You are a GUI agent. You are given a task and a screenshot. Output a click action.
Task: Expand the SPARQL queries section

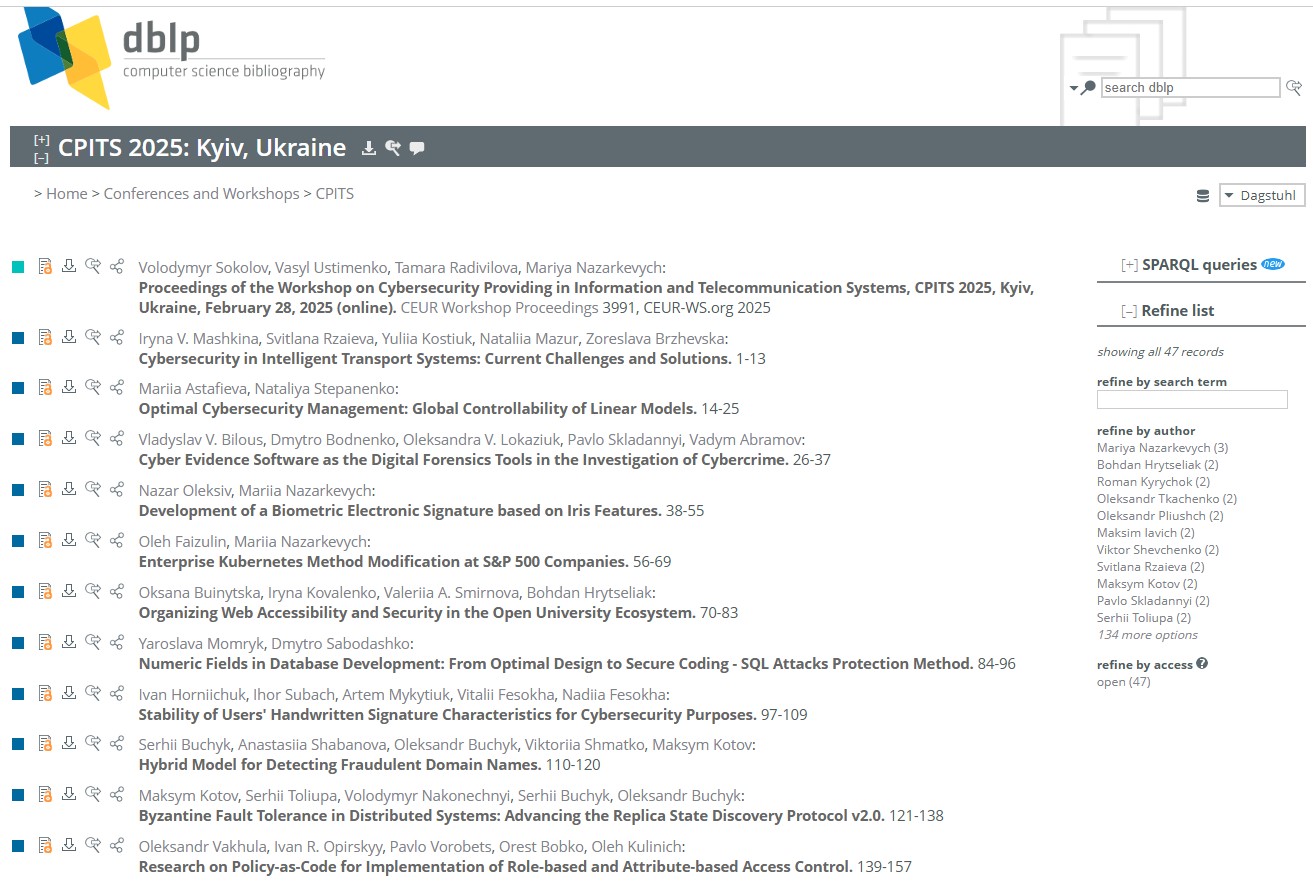[1129, 265]
